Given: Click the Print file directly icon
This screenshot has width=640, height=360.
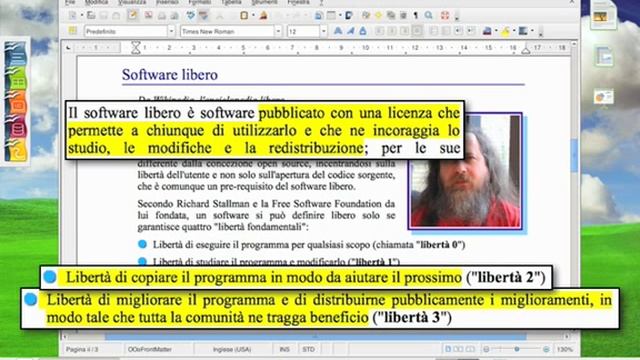Looking at the screenshot, I should coord(162,16).
